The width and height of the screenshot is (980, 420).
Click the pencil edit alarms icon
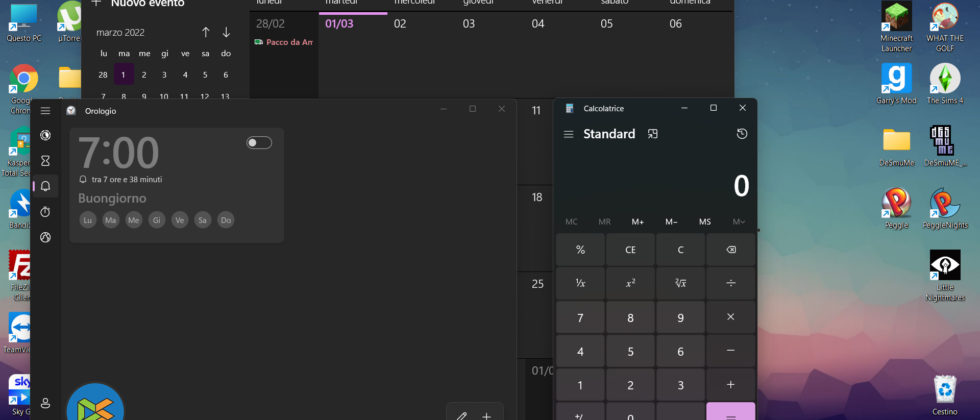(461, 414)
